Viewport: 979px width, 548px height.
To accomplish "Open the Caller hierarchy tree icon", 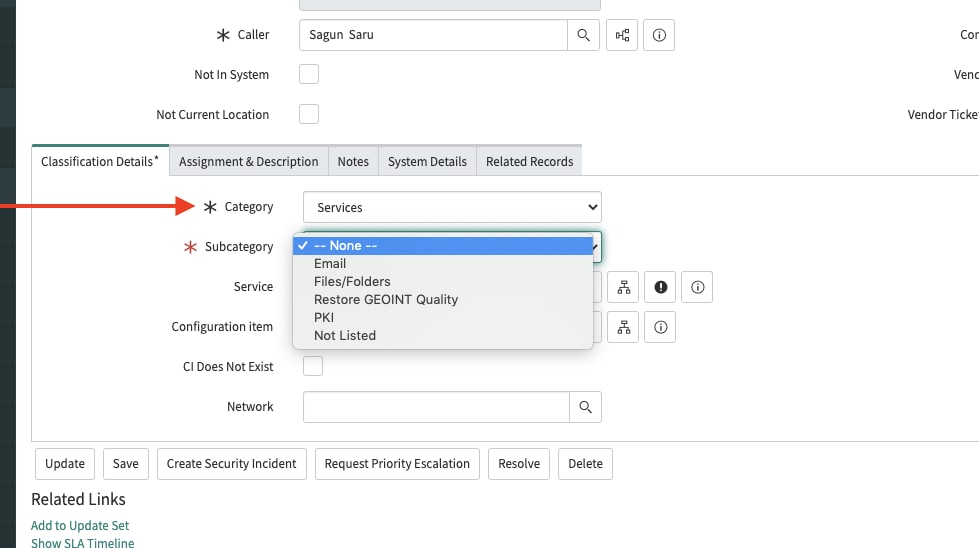I will pos(622,35).
